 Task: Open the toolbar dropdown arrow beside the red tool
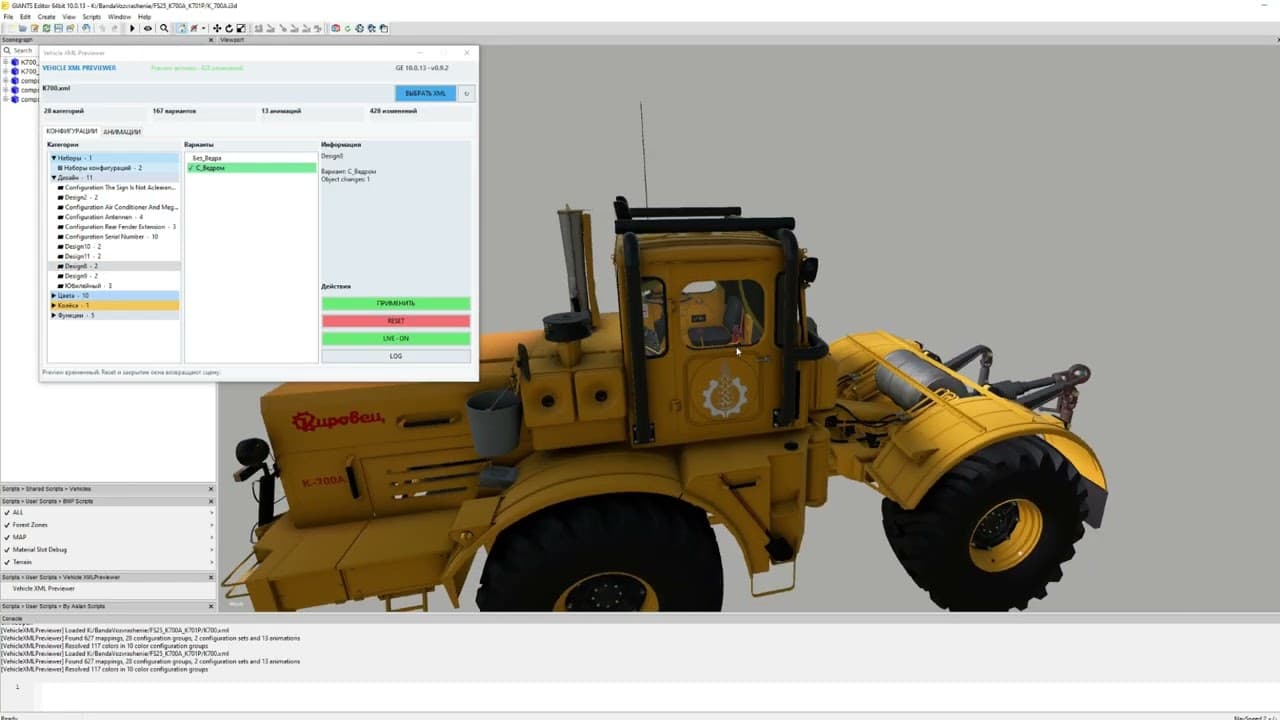(x=204, y=28)
